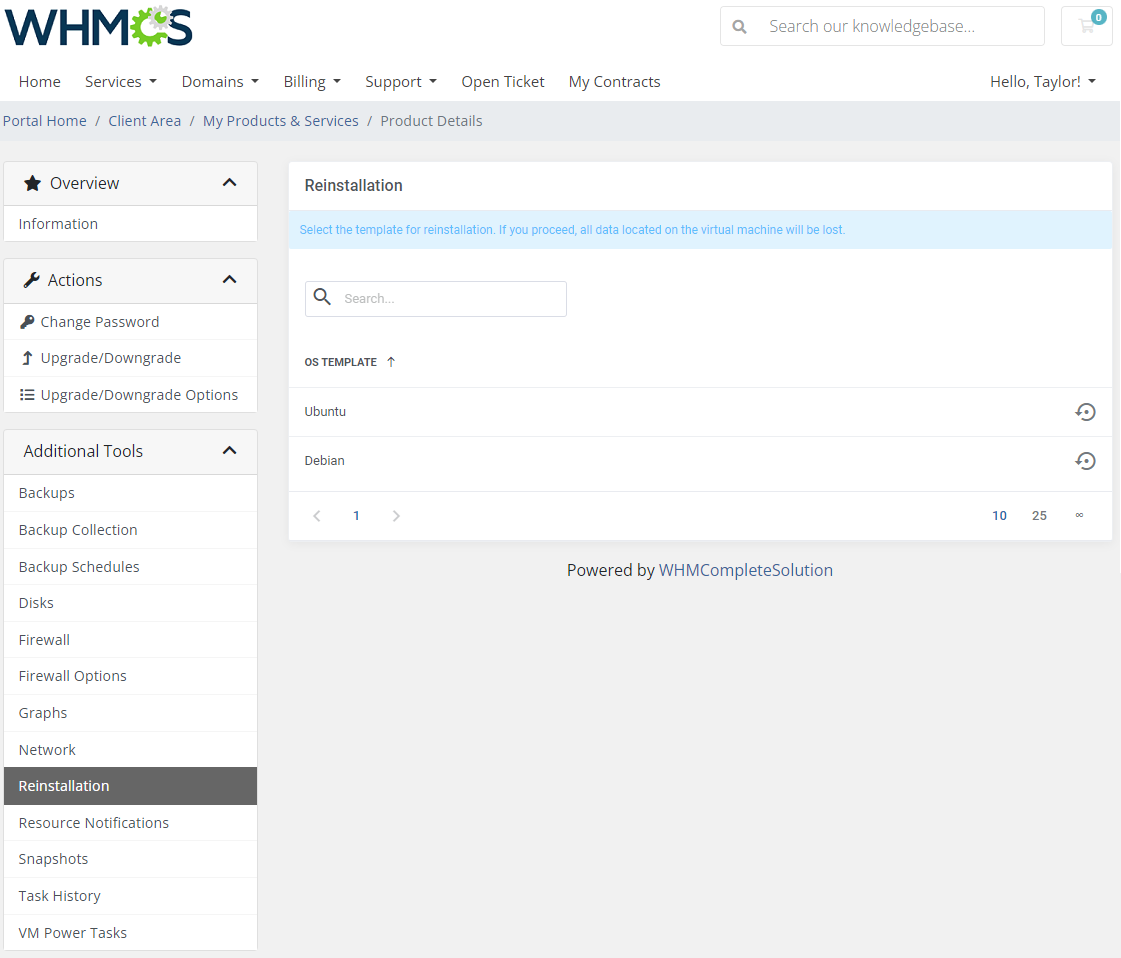Screen dimensions: 1121x958
Task: Click WHMCompleteSolution link
Action: coord(746,570)
